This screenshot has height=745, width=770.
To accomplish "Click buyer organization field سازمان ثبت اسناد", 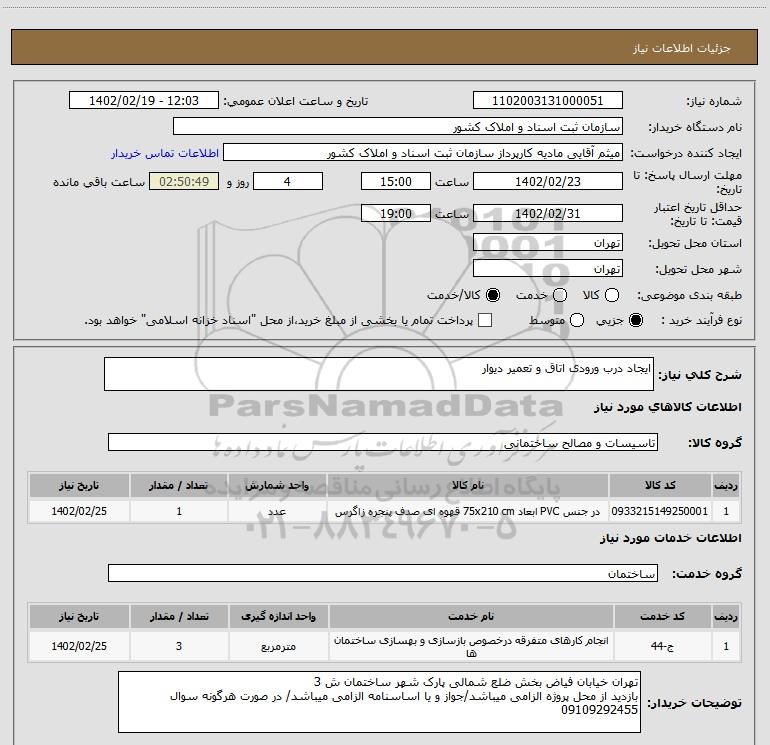I will [398, 127].
